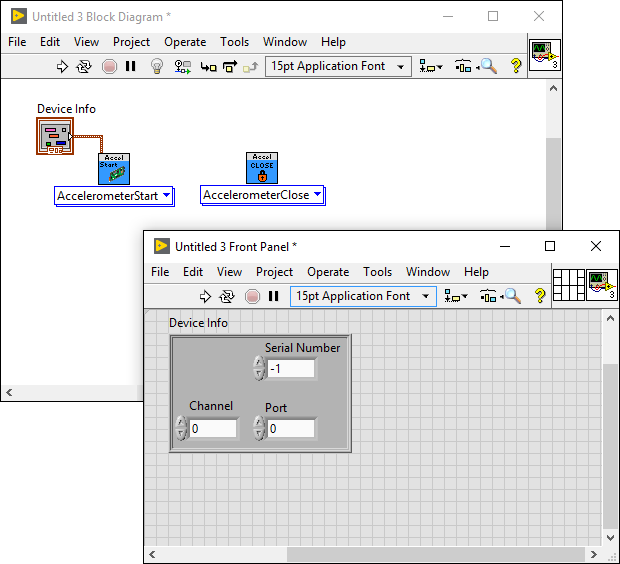This screenshot has width=620, height=564.
Task: Click Step Out icon in Block Diagram
Action: coord(251,67)
